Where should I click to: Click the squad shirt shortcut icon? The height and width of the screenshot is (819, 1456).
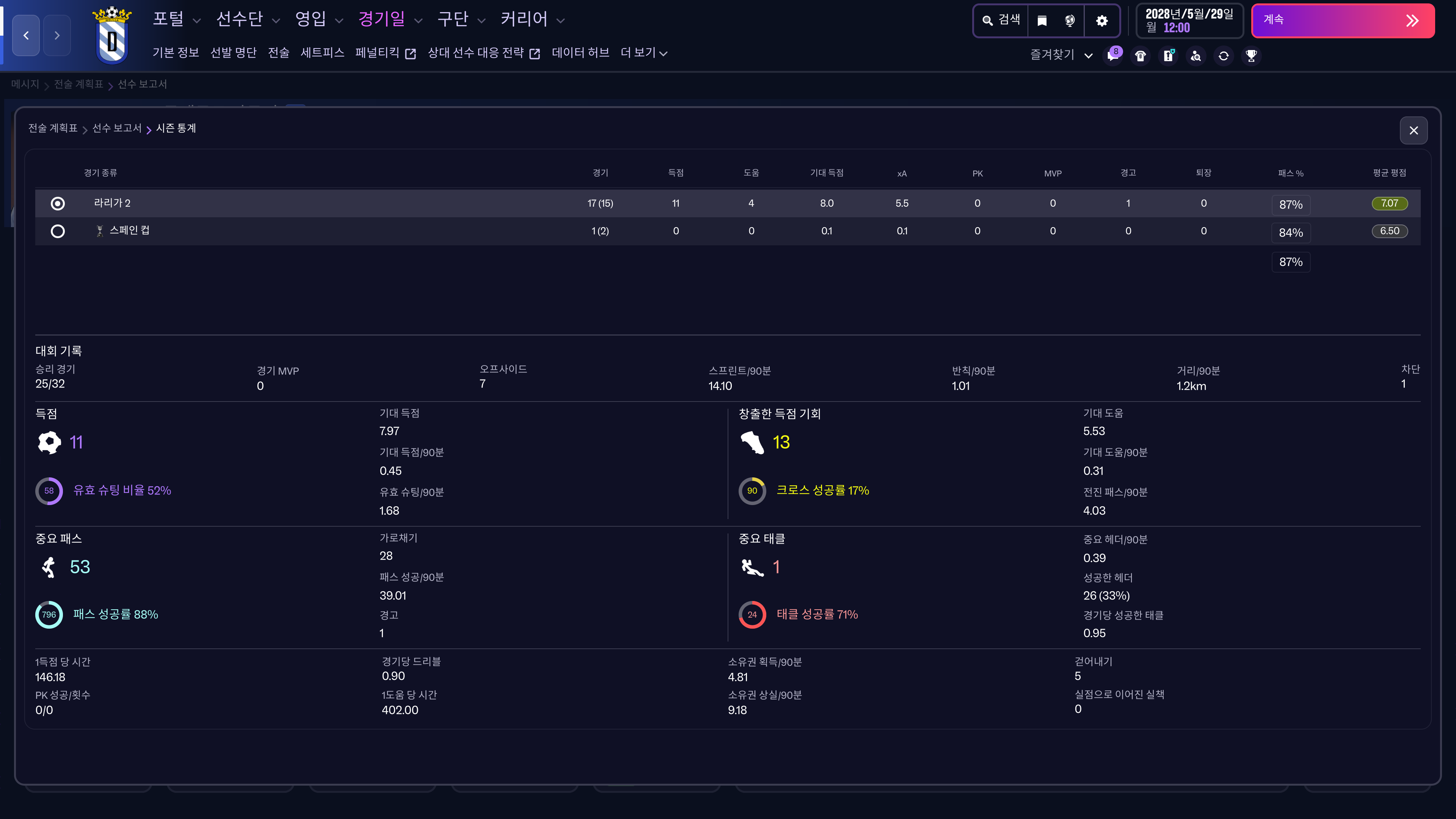click(1141, 55)
